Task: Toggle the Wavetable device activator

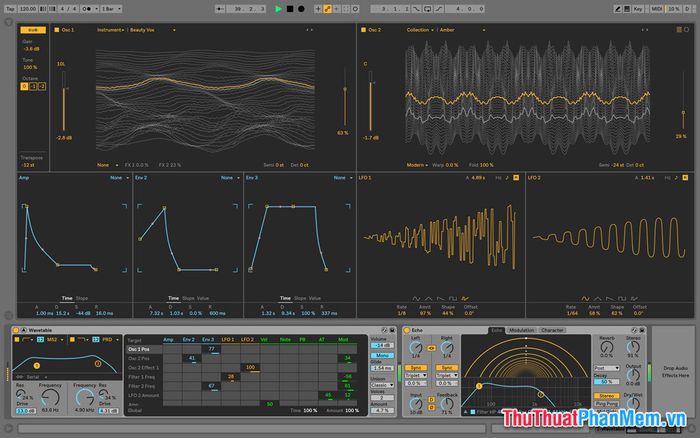Action: (16, 330)
